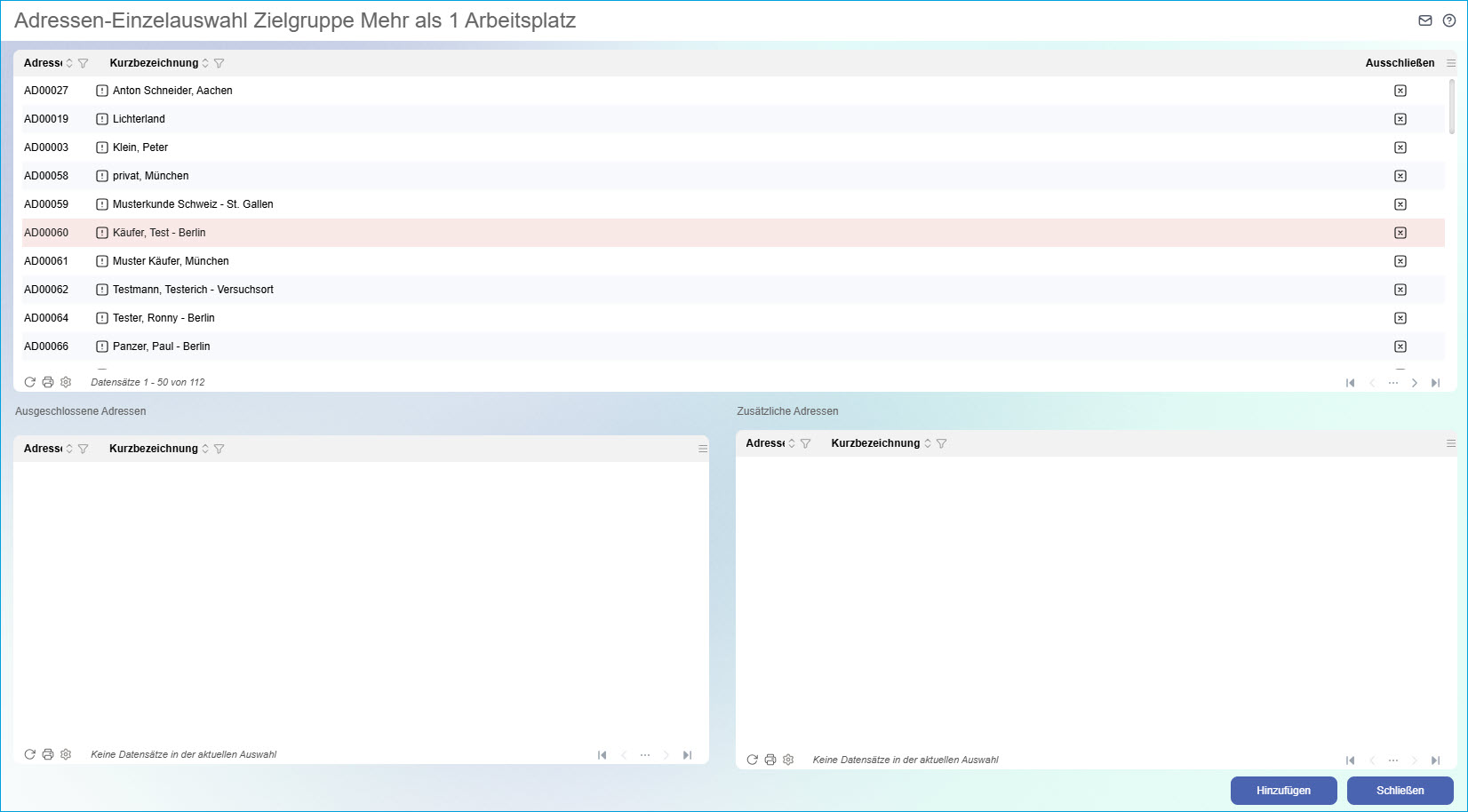Screen dimensions: 1468x812
Task: Exclude address Panzer, Paul - Berlin
Action: (1400, 346)
